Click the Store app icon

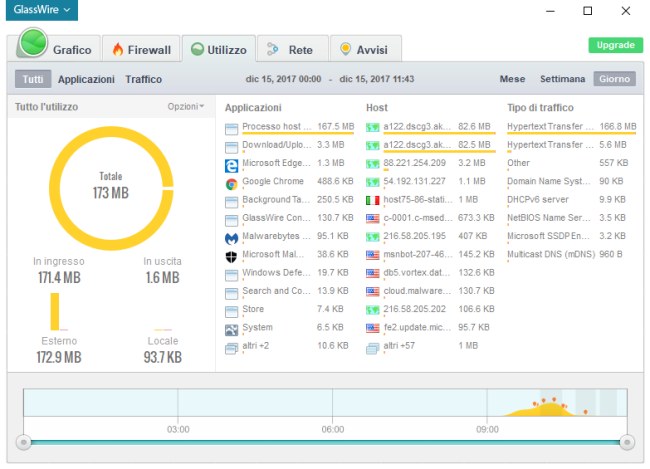(x=231, y=311)
